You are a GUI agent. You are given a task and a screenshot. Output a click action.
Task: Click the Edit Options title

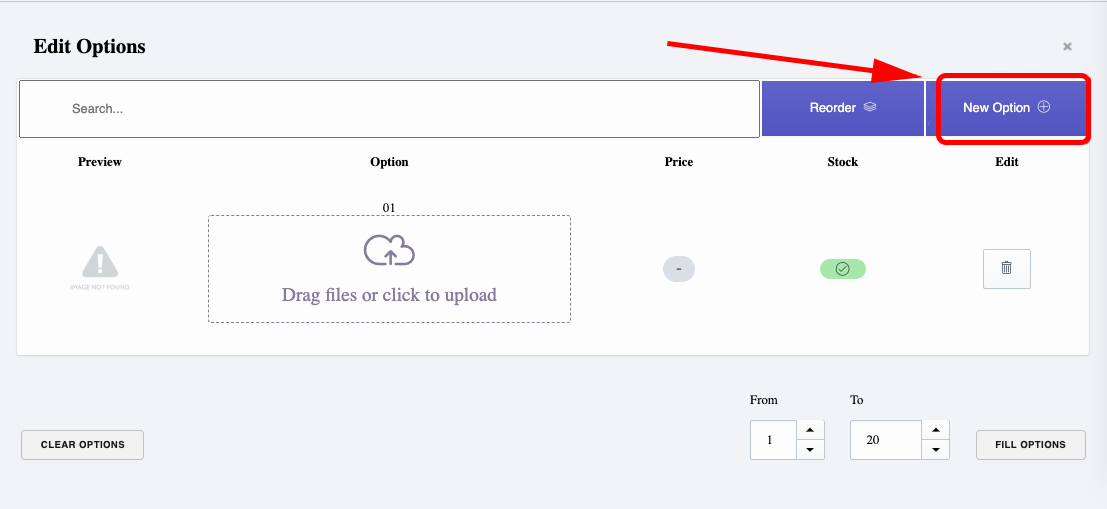click(x=90, y=47)
